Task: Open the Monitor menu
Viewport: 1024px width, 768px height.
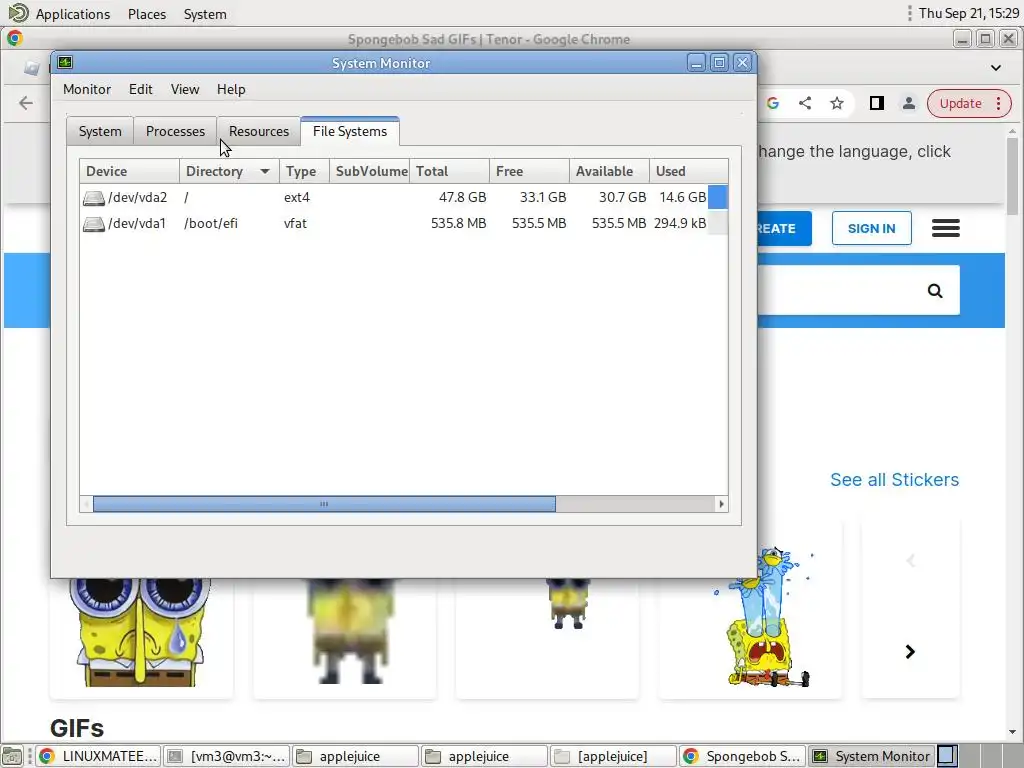Action: click(87, 89)
